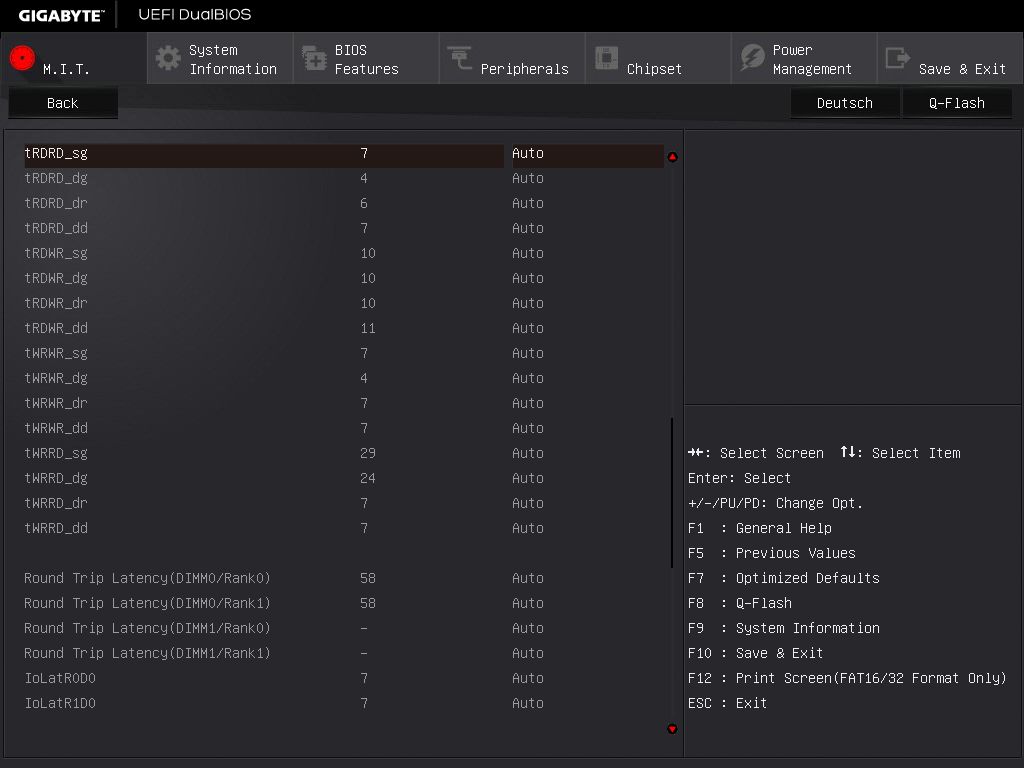This screenshot has width=1024, height=768.
Task: Click the F12 Print Screen help line
Action: pos(847,678)
